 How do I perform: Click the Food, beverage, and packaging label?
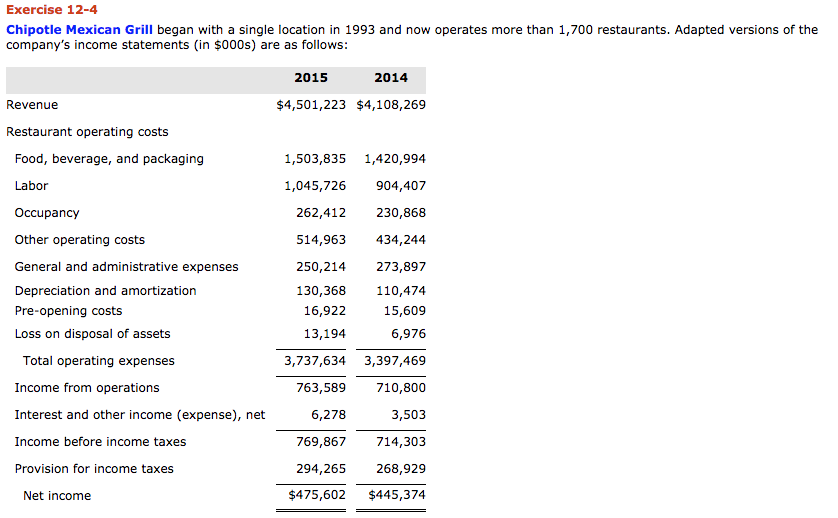click(x=109, y=159)
